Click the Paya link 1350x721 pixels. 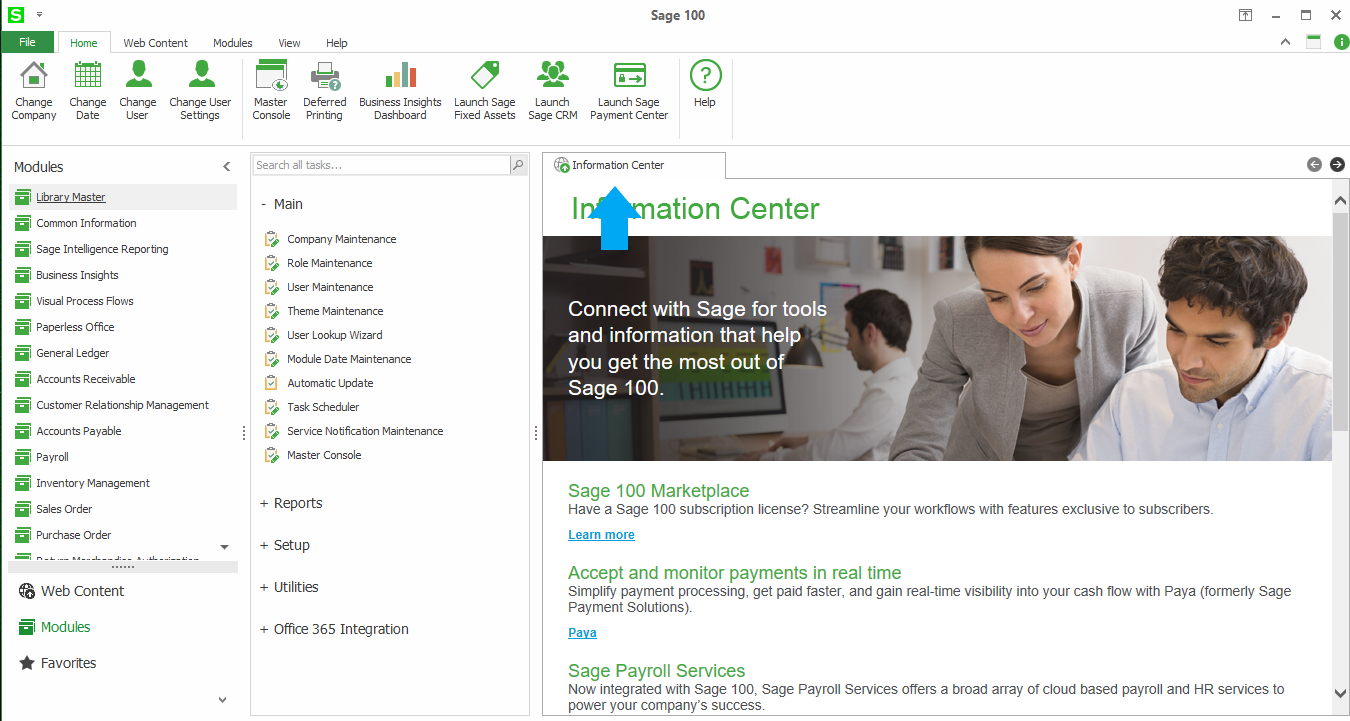pos(582,633)
